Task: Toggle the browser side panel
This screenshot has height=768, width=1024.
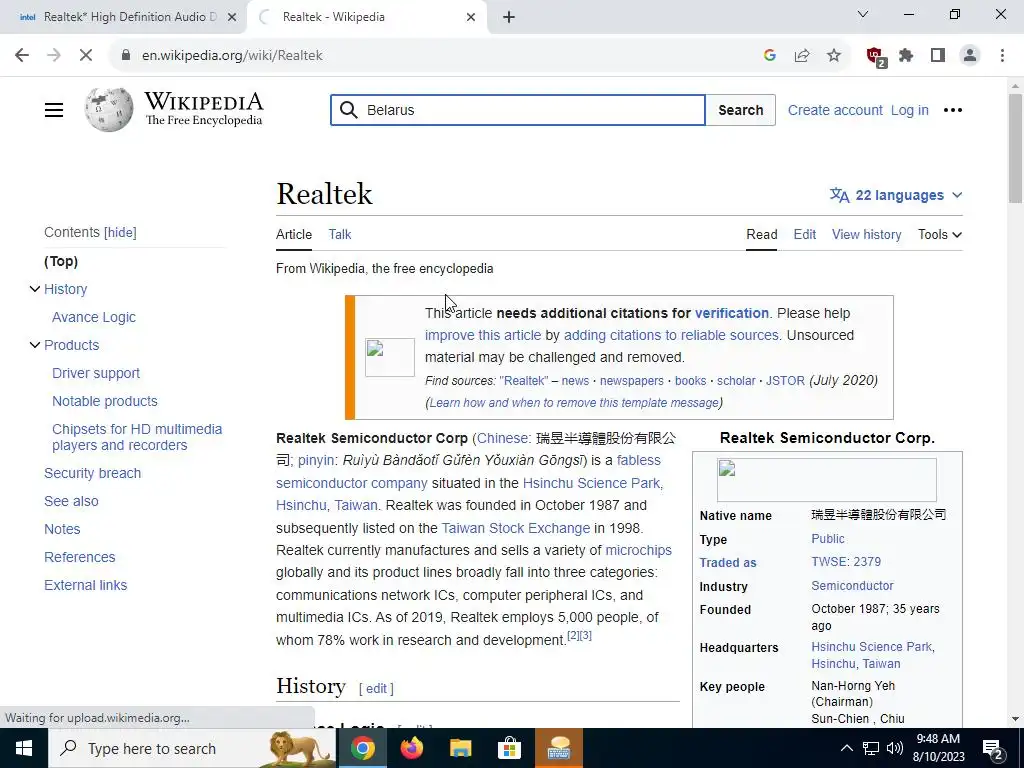Action: (x=938, y=56)
